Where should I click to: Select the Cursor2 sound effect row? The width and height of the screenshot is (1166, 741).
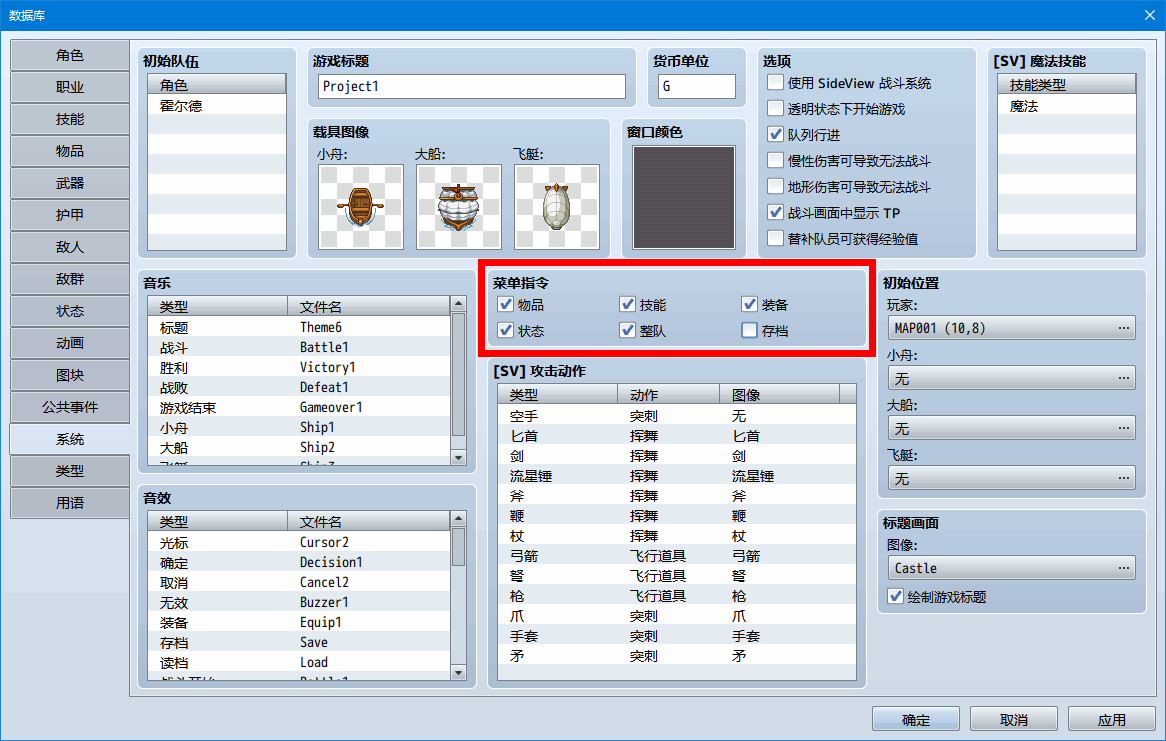(300, 542)
